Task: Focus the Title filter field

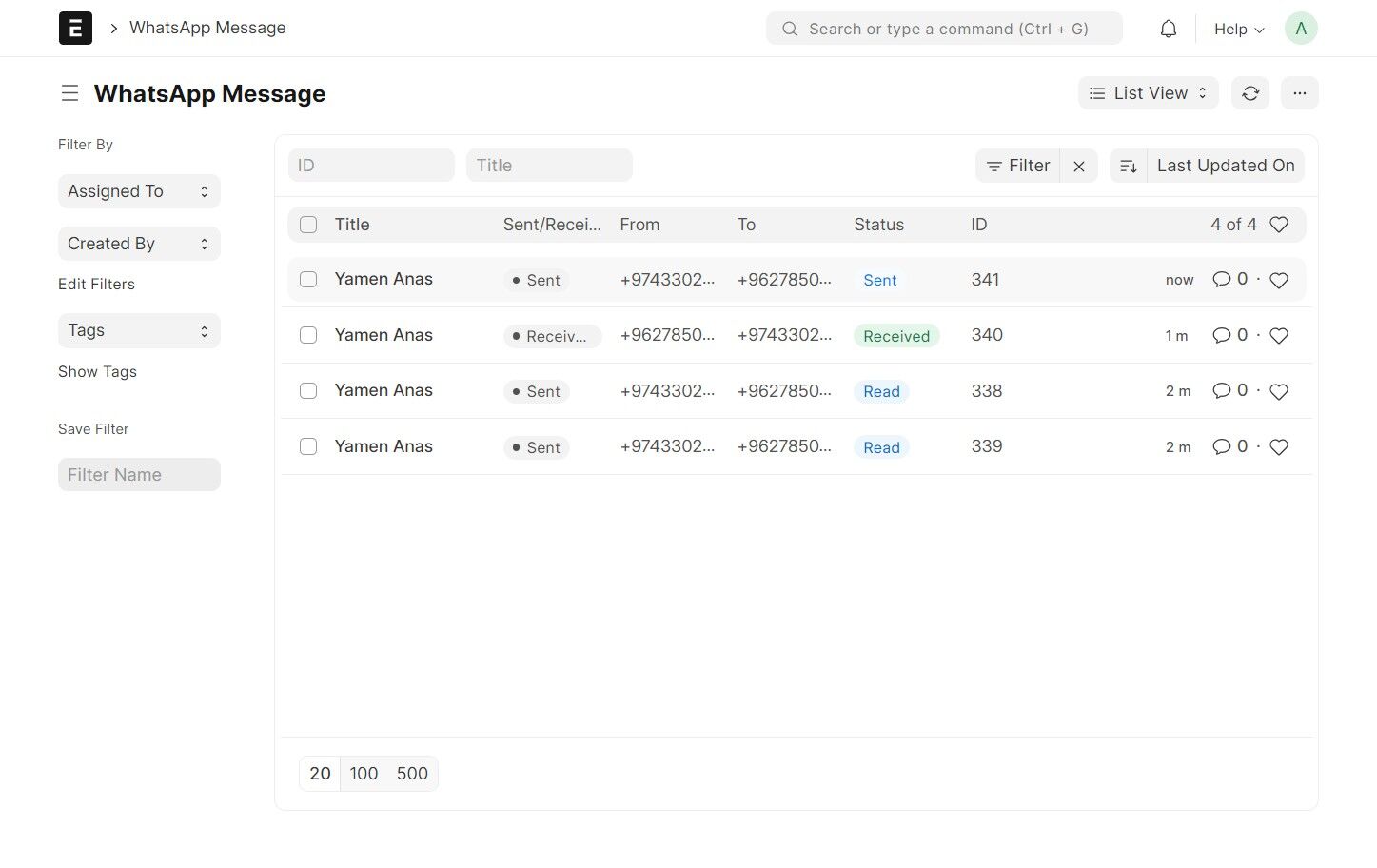Action: pos(549,166)
